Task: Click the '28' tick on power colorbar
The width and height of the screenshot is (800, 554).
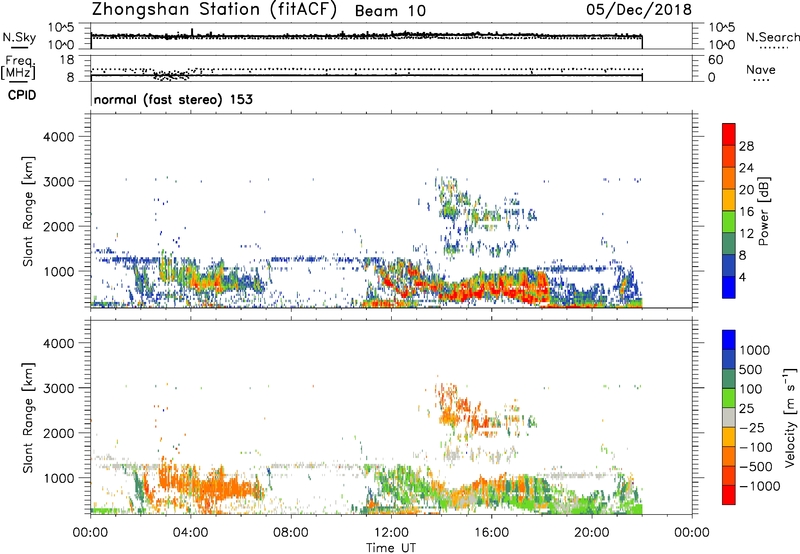Action: pos(746,146)
